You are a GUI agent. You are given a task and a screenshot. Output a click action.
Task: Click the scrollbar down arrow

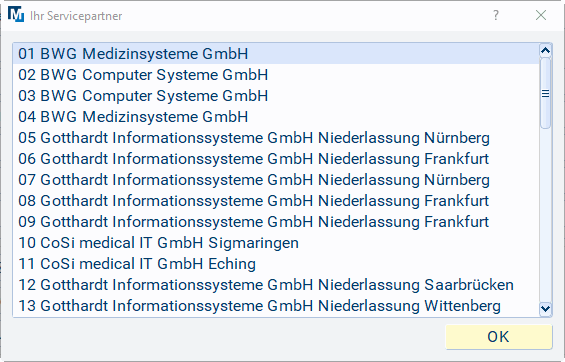tap(546, 308)
